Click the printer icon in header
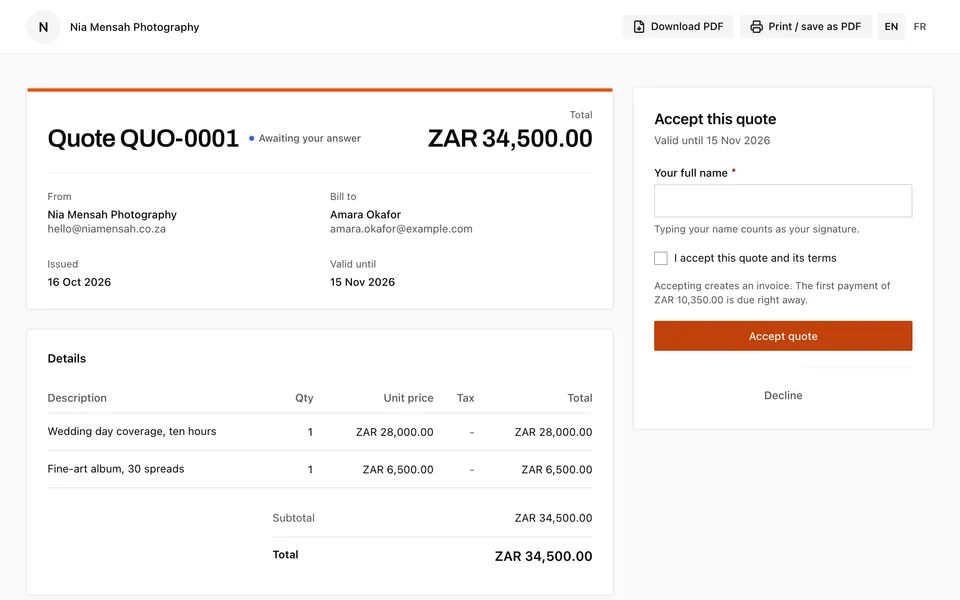Viewport: 960px width, 600px height. click(757, 27)
